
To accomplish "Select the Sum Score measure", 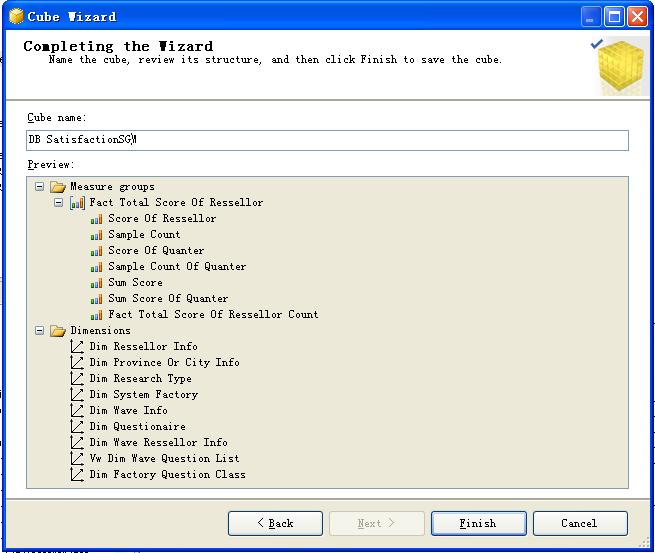I will [135, 282].
